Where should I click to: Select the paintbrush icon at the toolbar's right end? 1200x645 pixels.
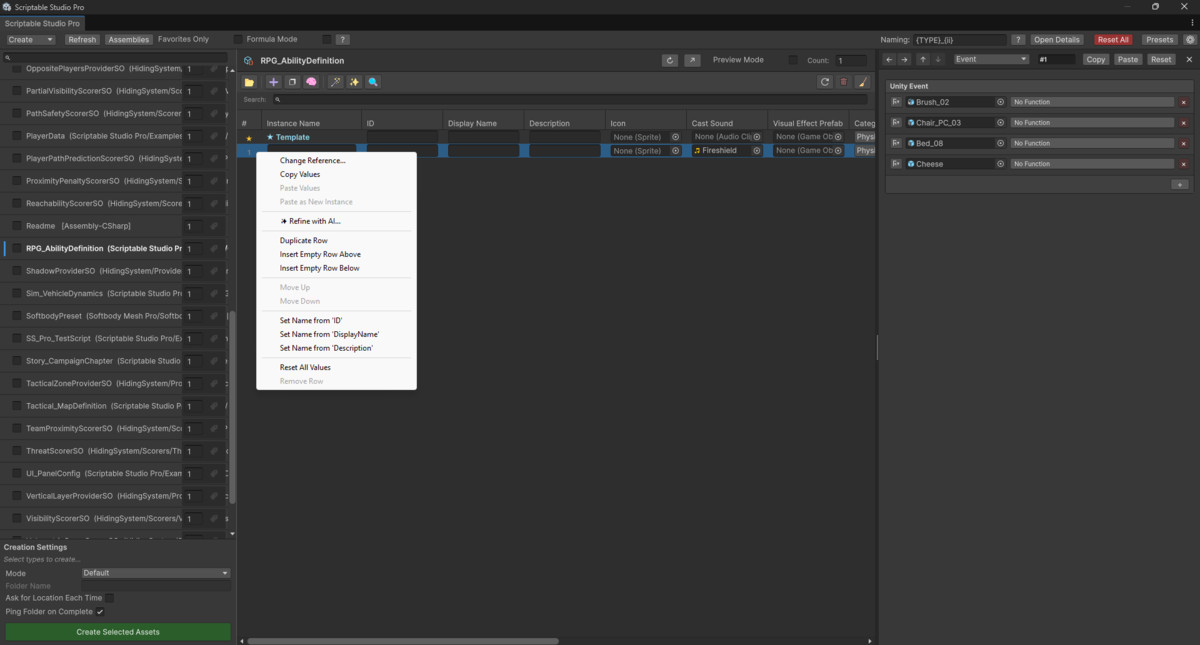(863, 81)
